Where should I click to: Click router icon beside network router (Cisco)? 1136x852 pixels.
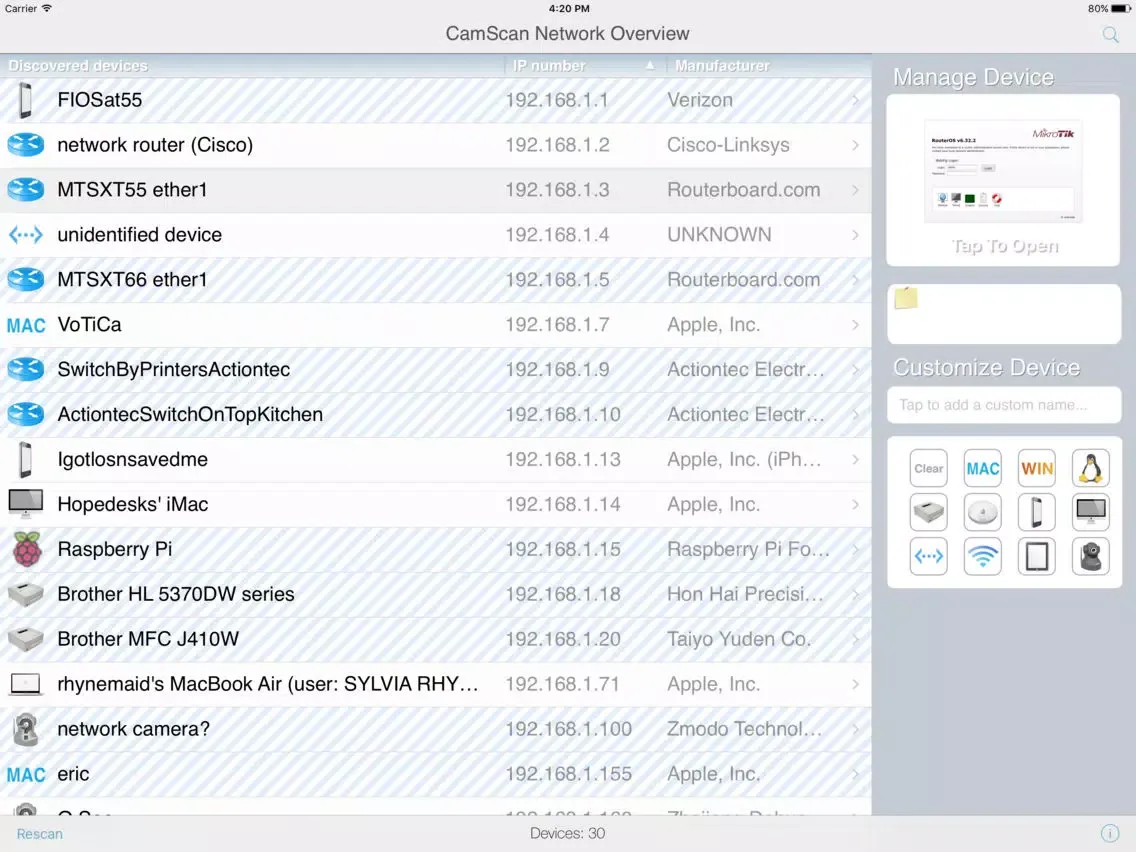tap(25, 145)
